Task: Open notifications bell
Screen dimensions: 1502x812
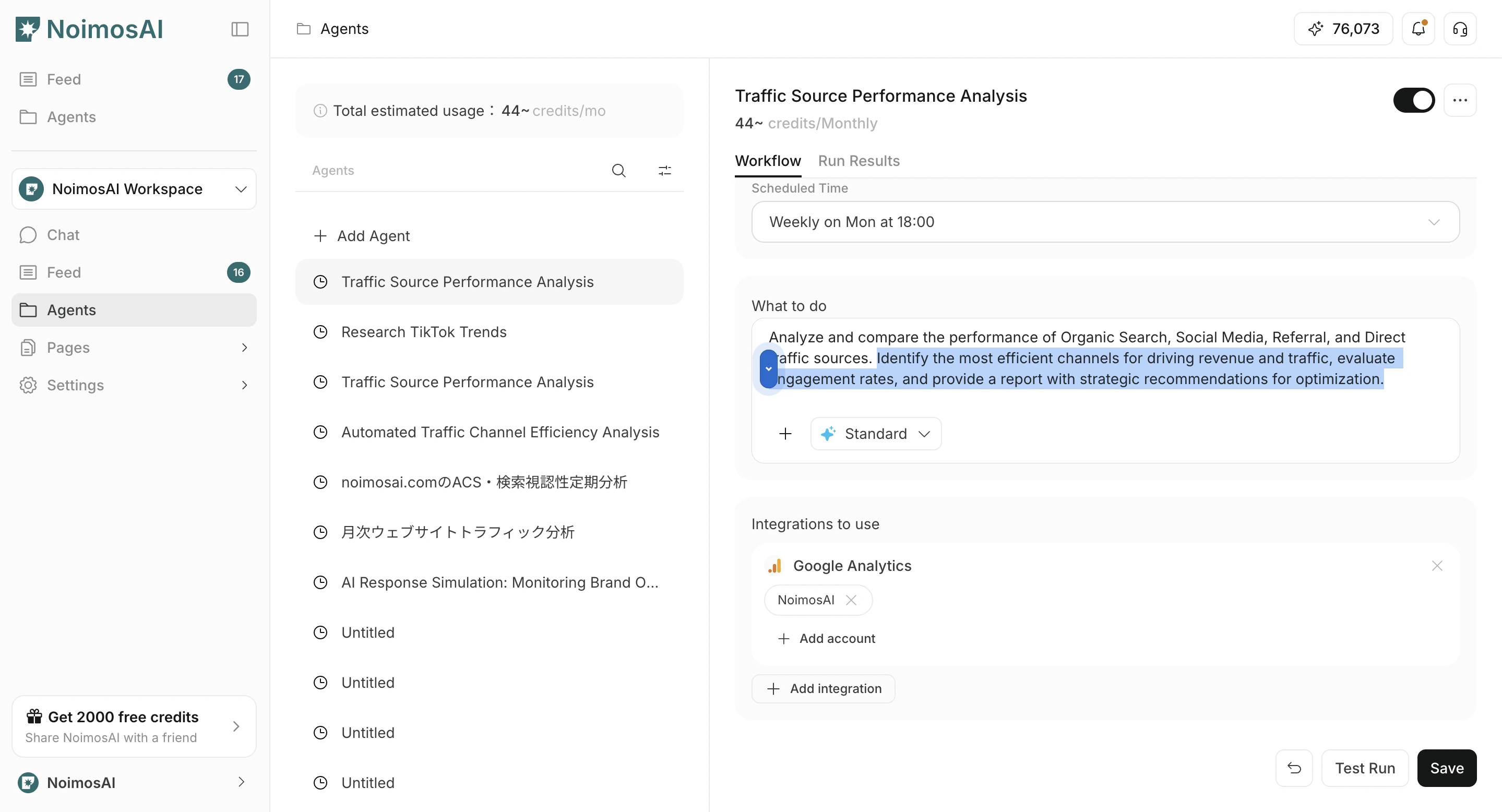Action: coord(1418,29)
